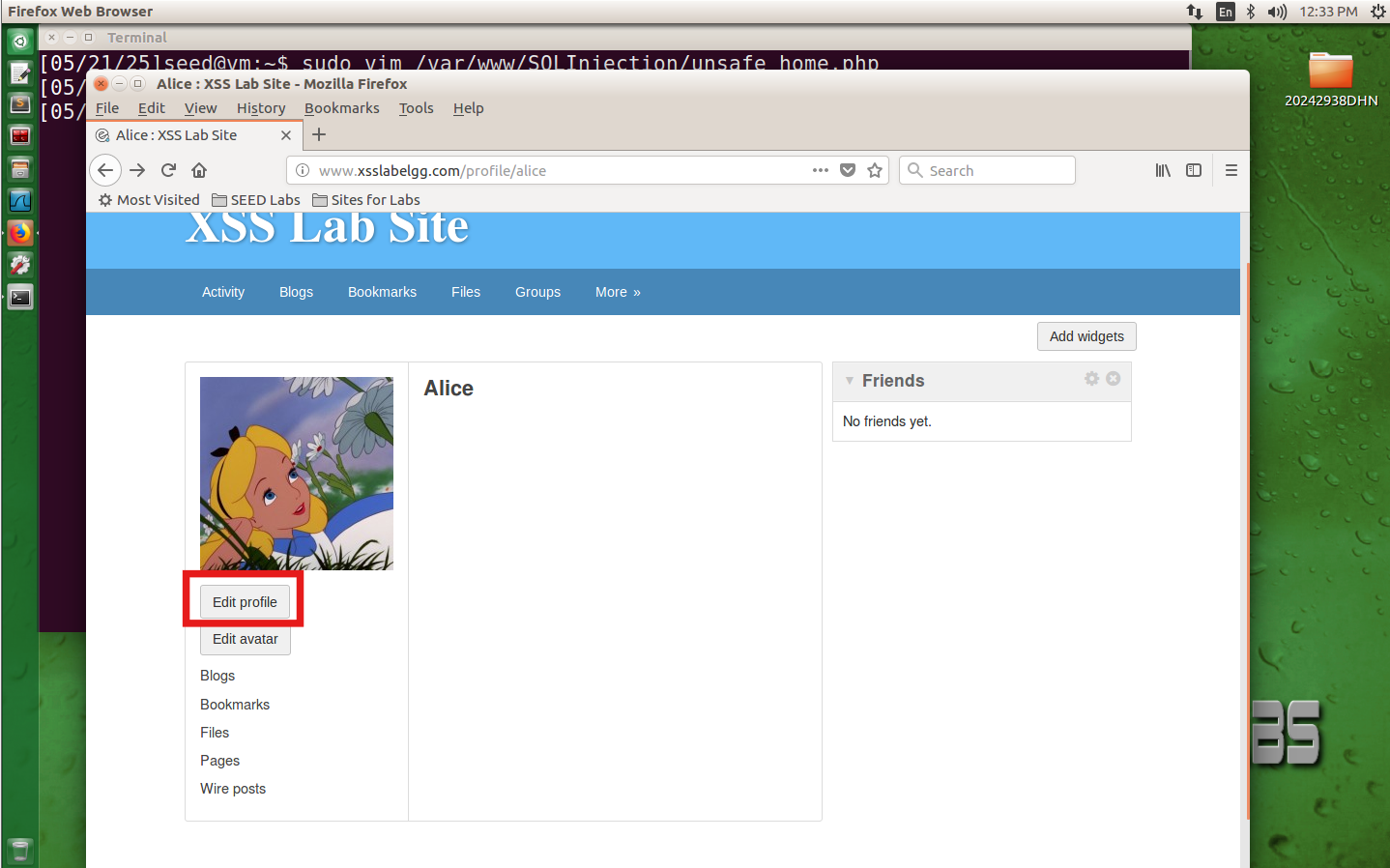1390x868 pixels.
Task: Open the Bluetooth indicator
Action: pos(1251,12)
